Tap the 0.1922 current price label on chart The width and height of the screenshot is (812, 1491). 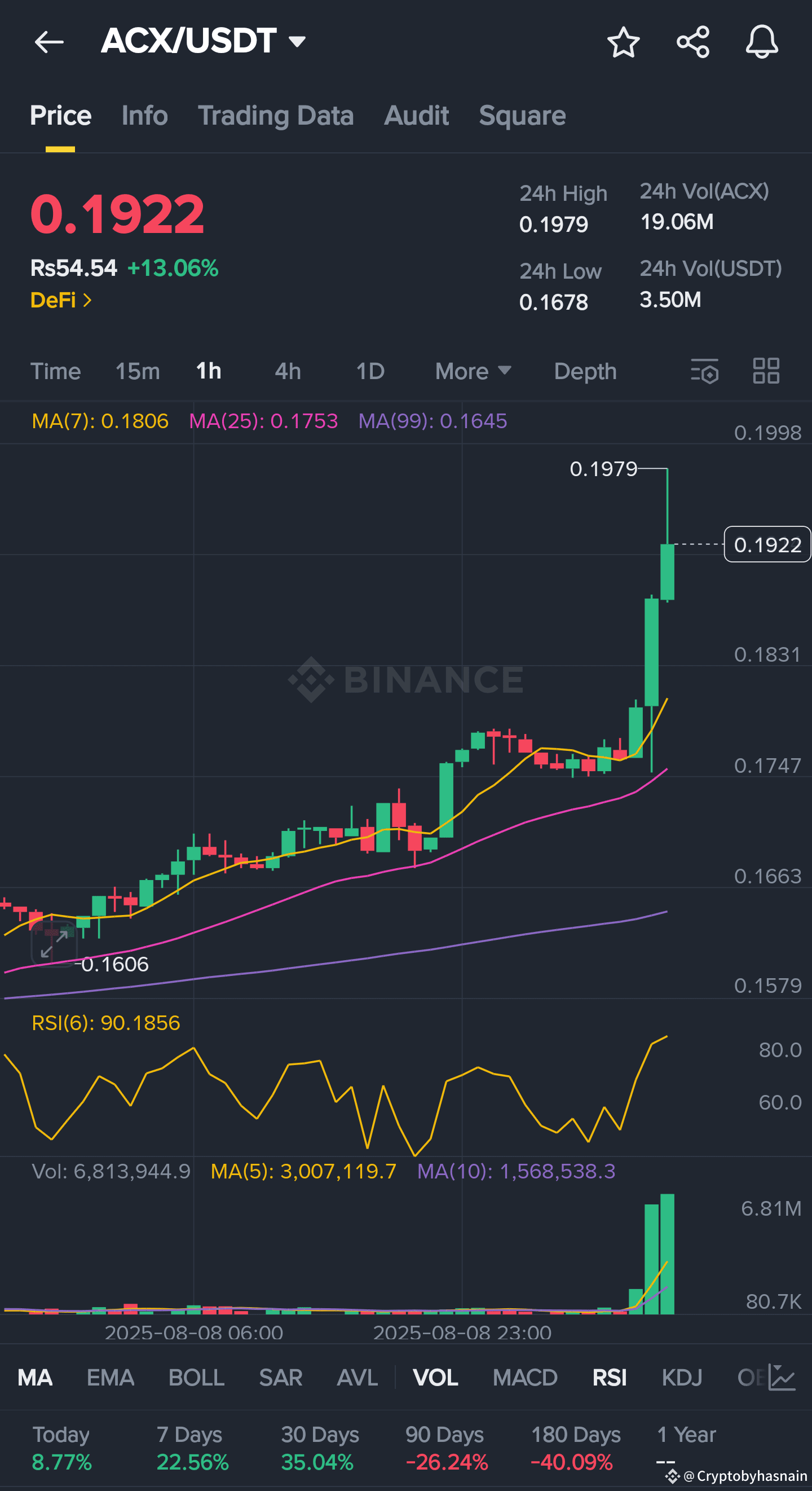(767, 544)
